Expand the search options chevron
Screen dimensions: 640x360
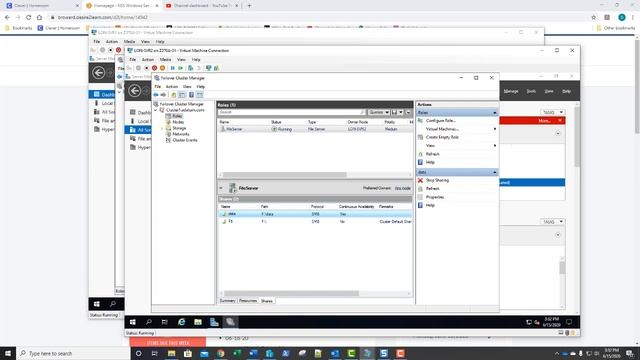click(x=408, y=112)
